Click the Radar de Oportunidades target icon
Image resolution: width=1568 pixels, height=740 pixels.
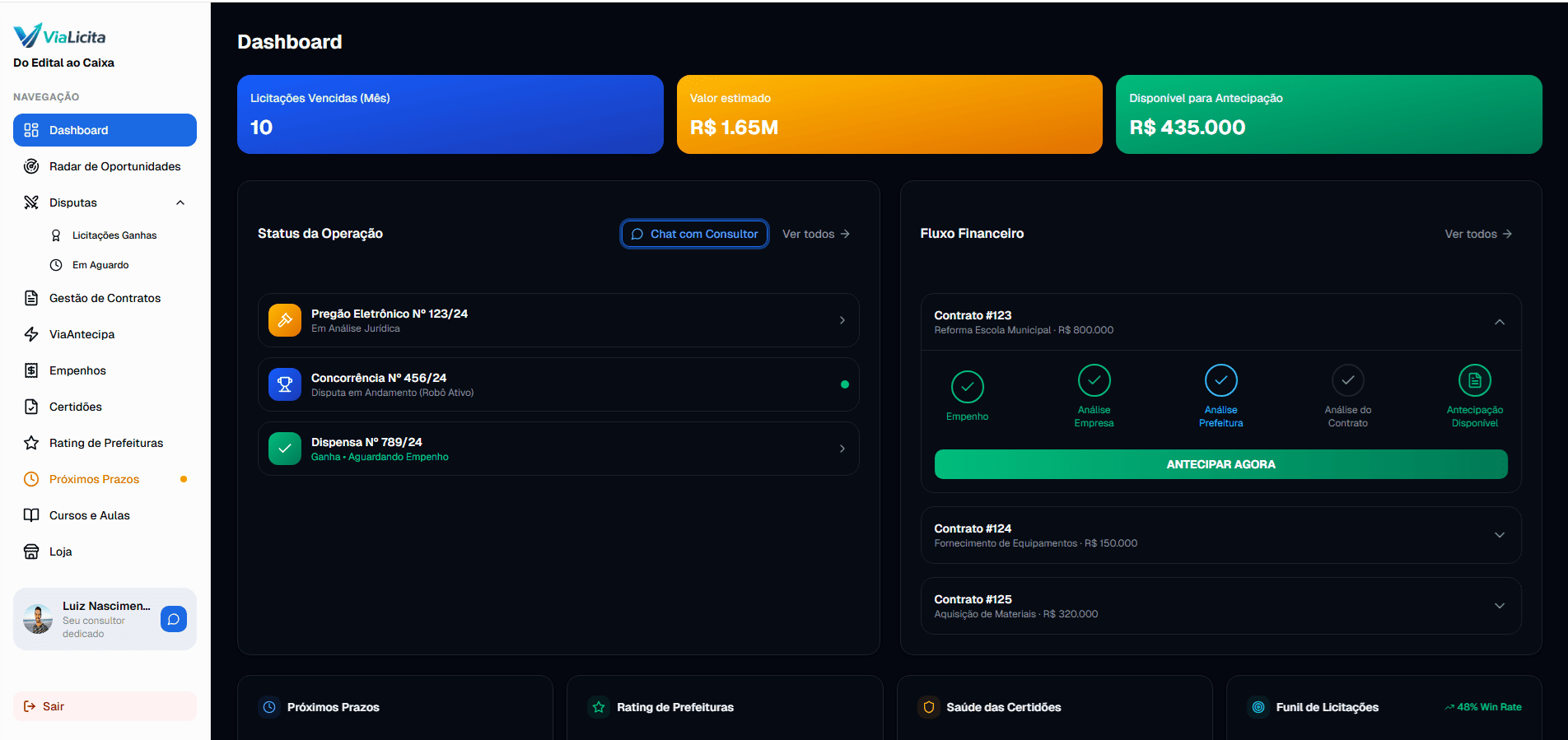(31, 166)
